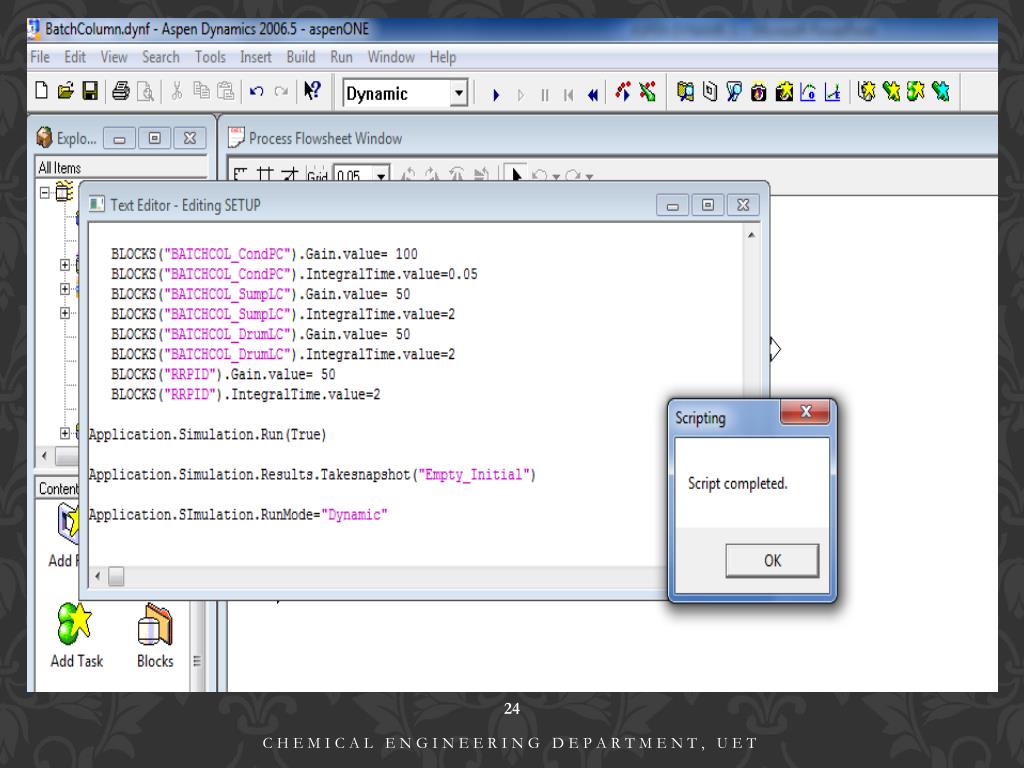Click the RunMode="Dynamic" script line
Viewport: 1024px width, 768px height.
point(238,515)
